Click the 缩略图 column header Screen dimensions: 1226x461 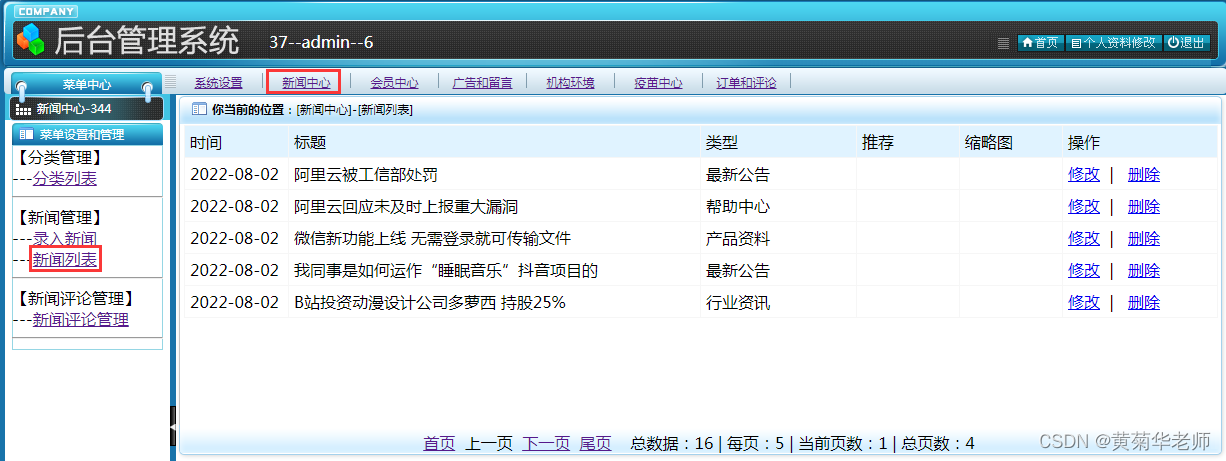[x=989, y=143]
